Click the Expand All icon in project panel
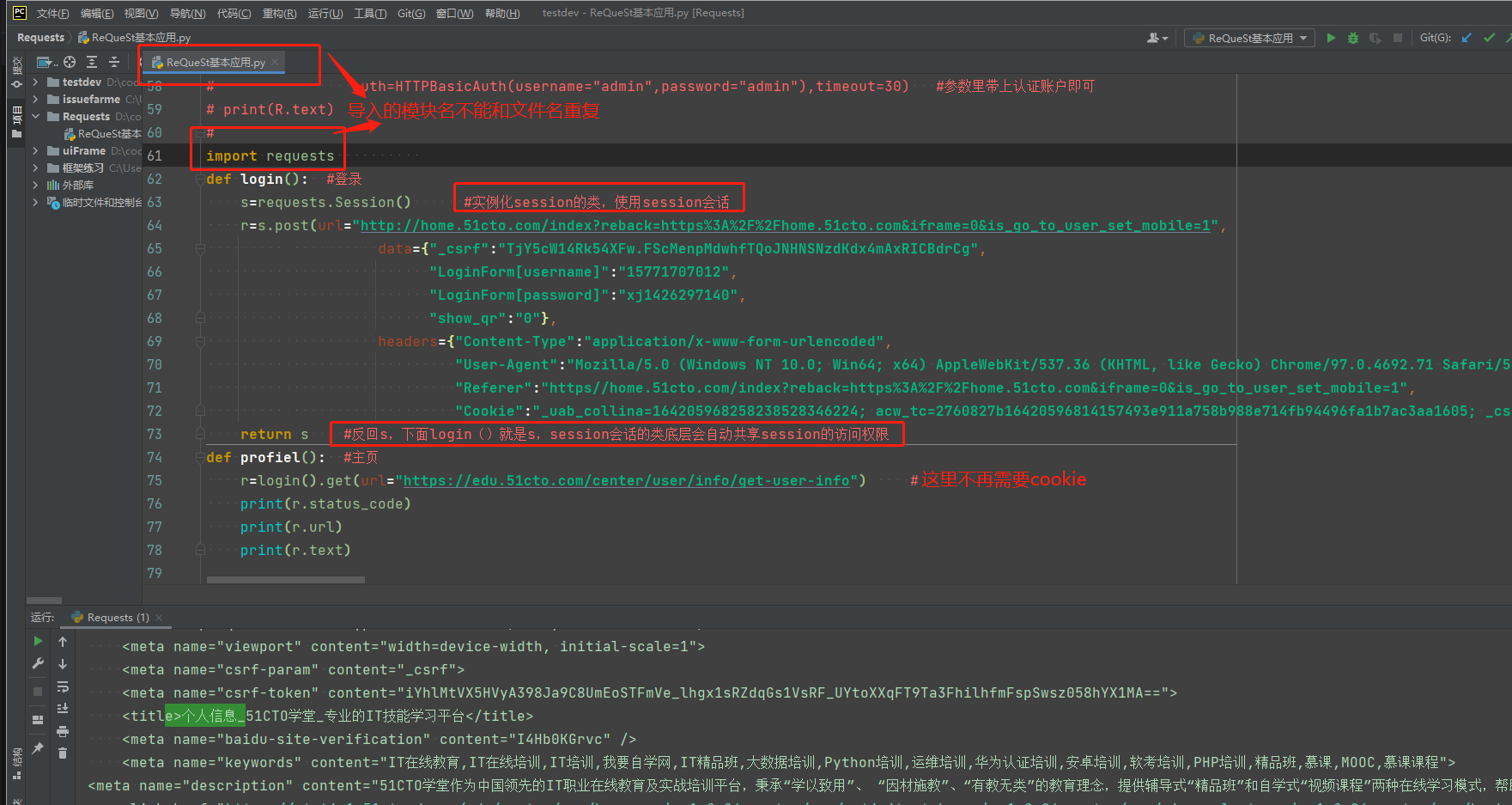Viewport: 1512px width, 805px height. (92, 62)
